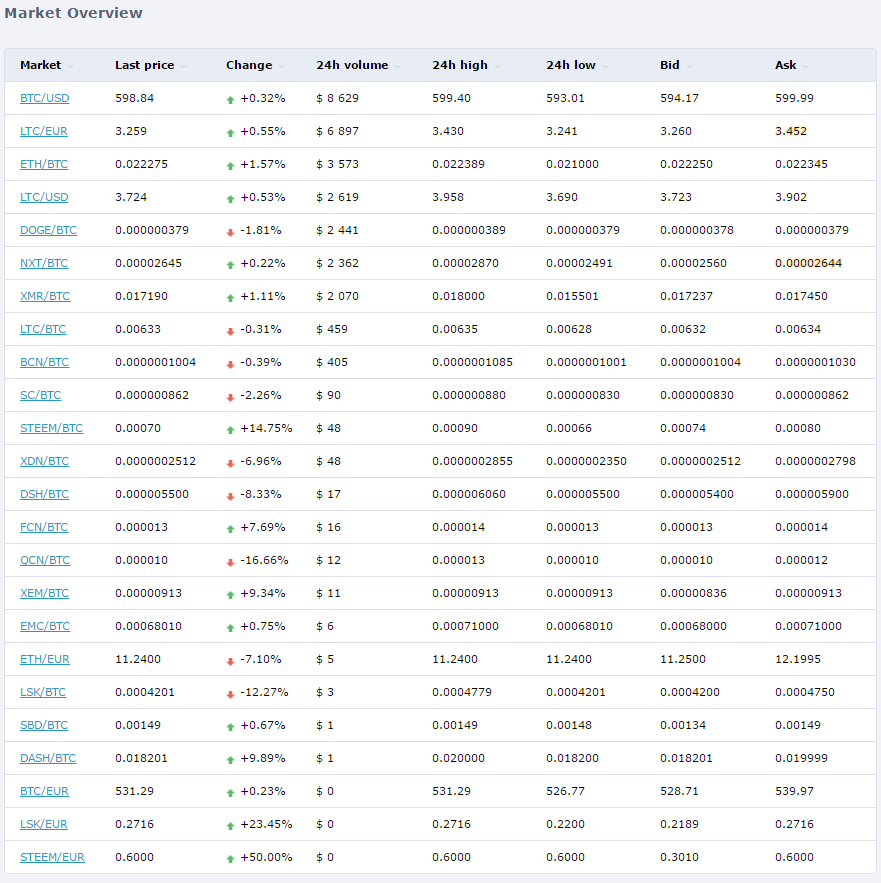
Task: Click green up arrow beside +0.32%
Action: 230,100
